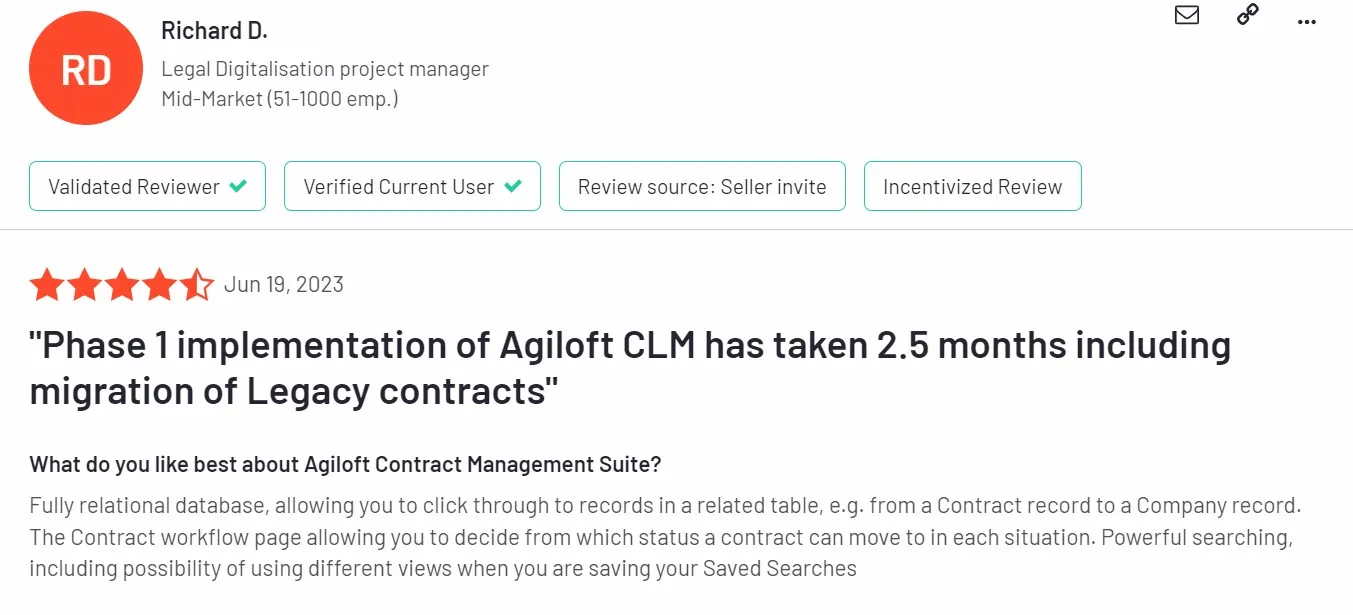
Task: Click the Jun 19, 2023 review date
Action: tap(284, 284)
